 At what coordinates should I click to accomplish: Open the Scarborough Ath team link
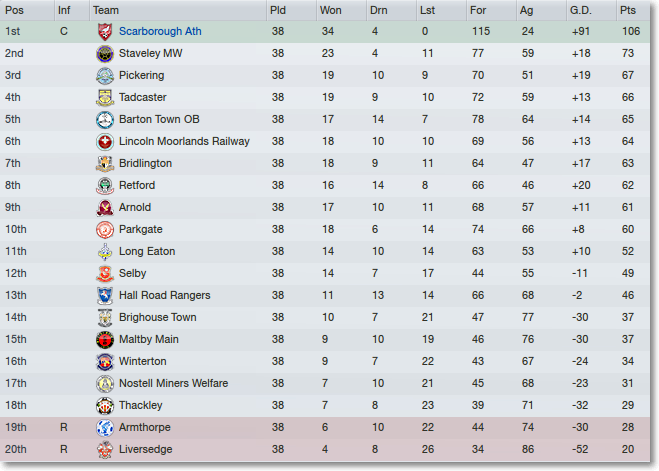point(160,32)
